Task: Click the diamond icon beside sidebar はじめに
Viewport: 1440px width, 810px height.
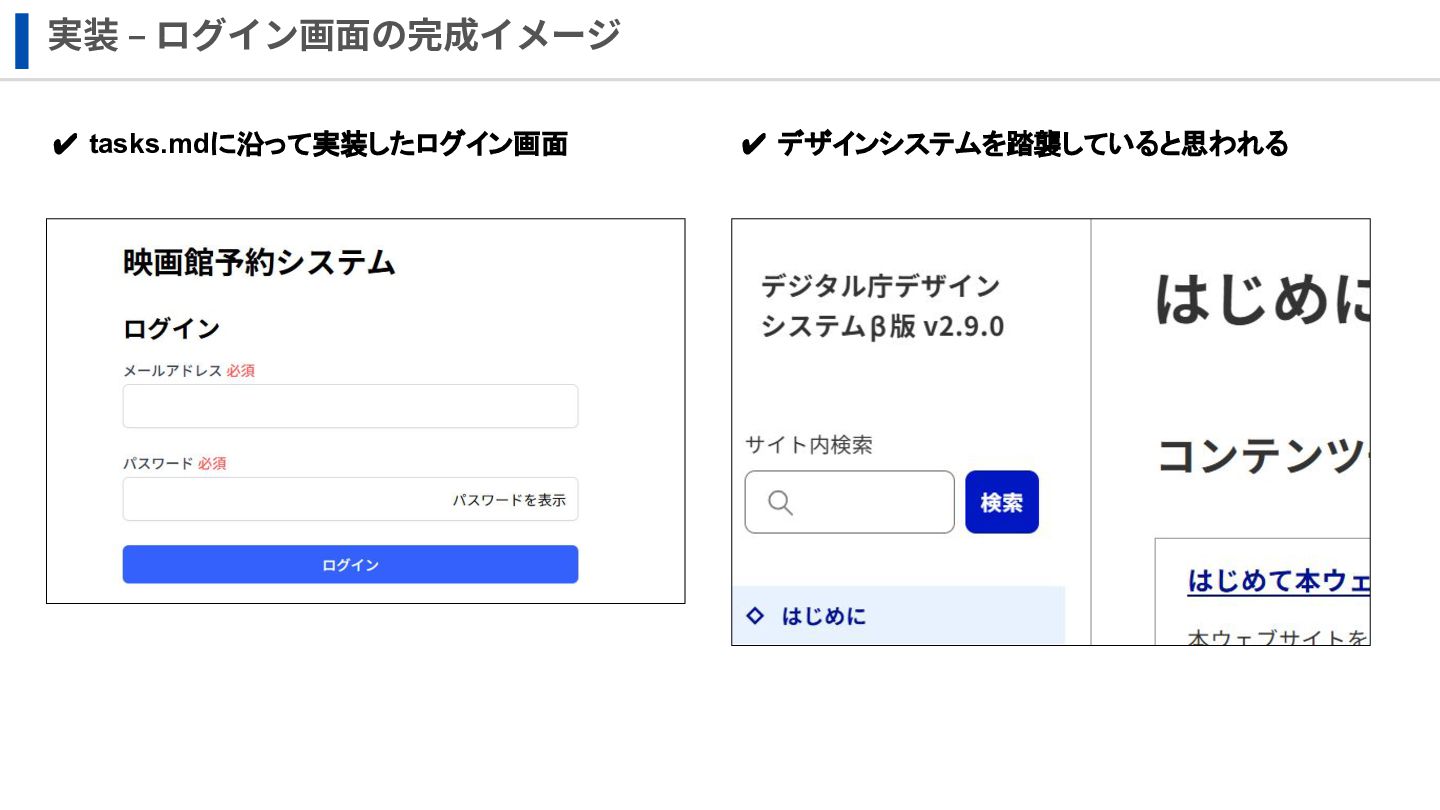Action: coord(756,616)
